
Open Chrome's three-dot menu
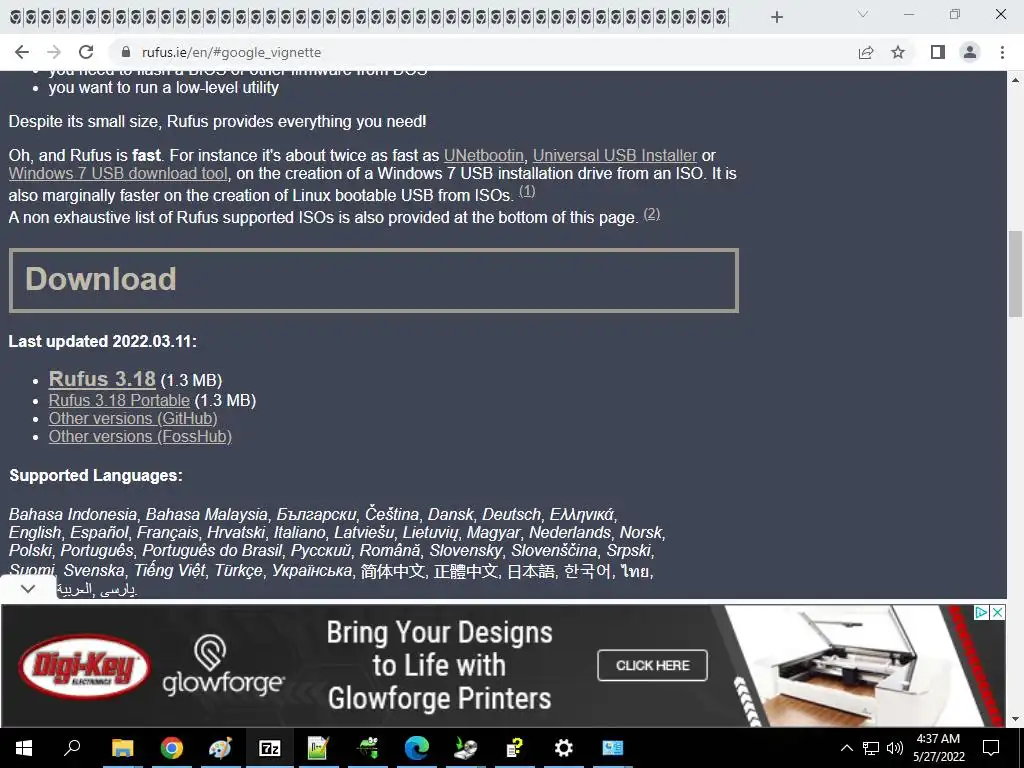pos(1002,52)
